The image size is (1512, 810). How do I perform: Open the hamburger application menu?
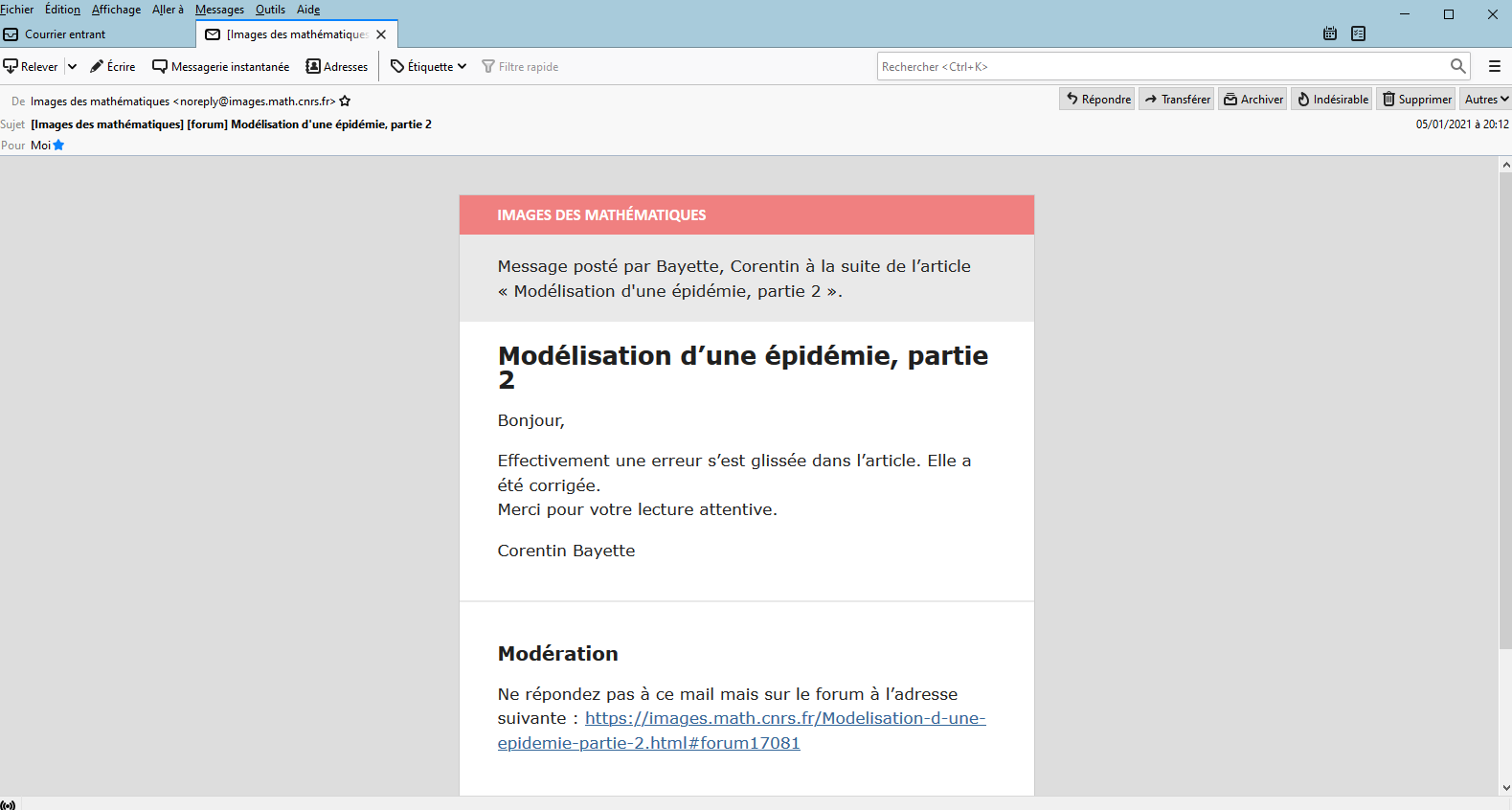point(1494,66)
